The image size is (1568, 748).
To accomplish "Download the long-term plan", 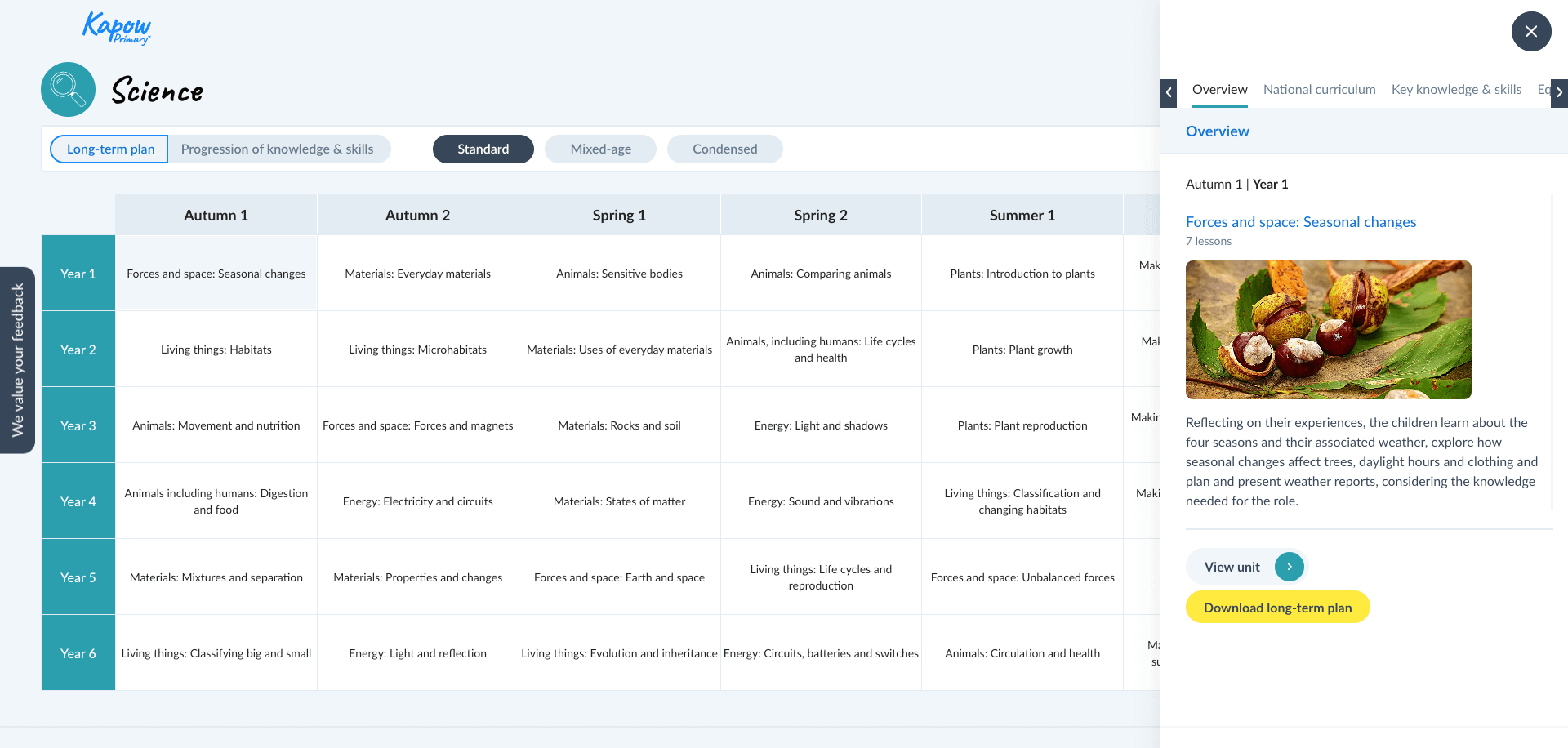I will coord(1277,608).
